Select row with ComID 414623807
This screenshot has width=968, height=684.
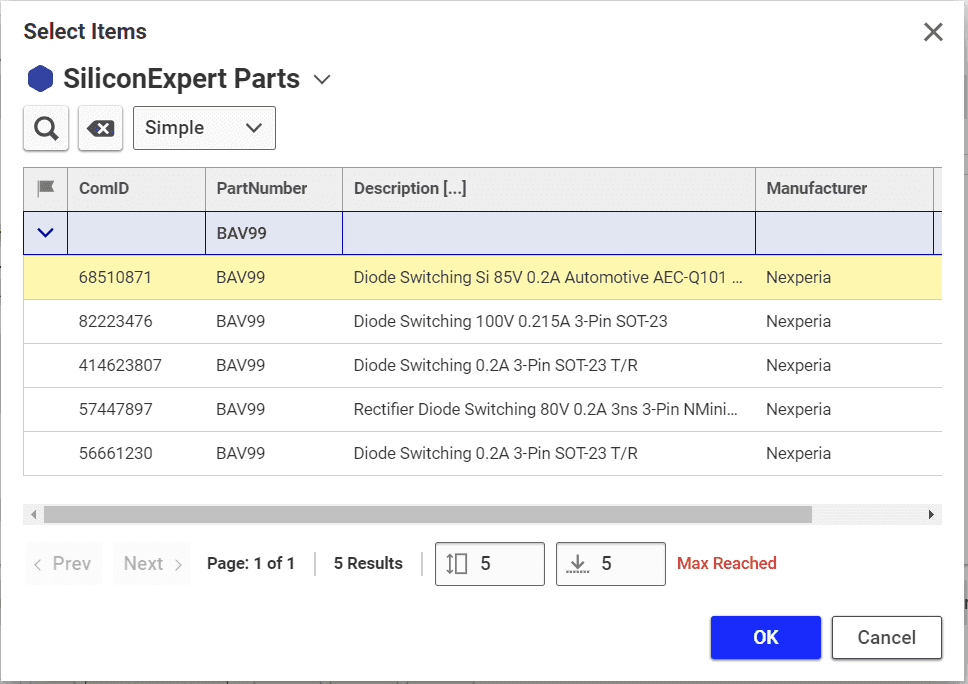pyautogui.click(x=483, y=365)
